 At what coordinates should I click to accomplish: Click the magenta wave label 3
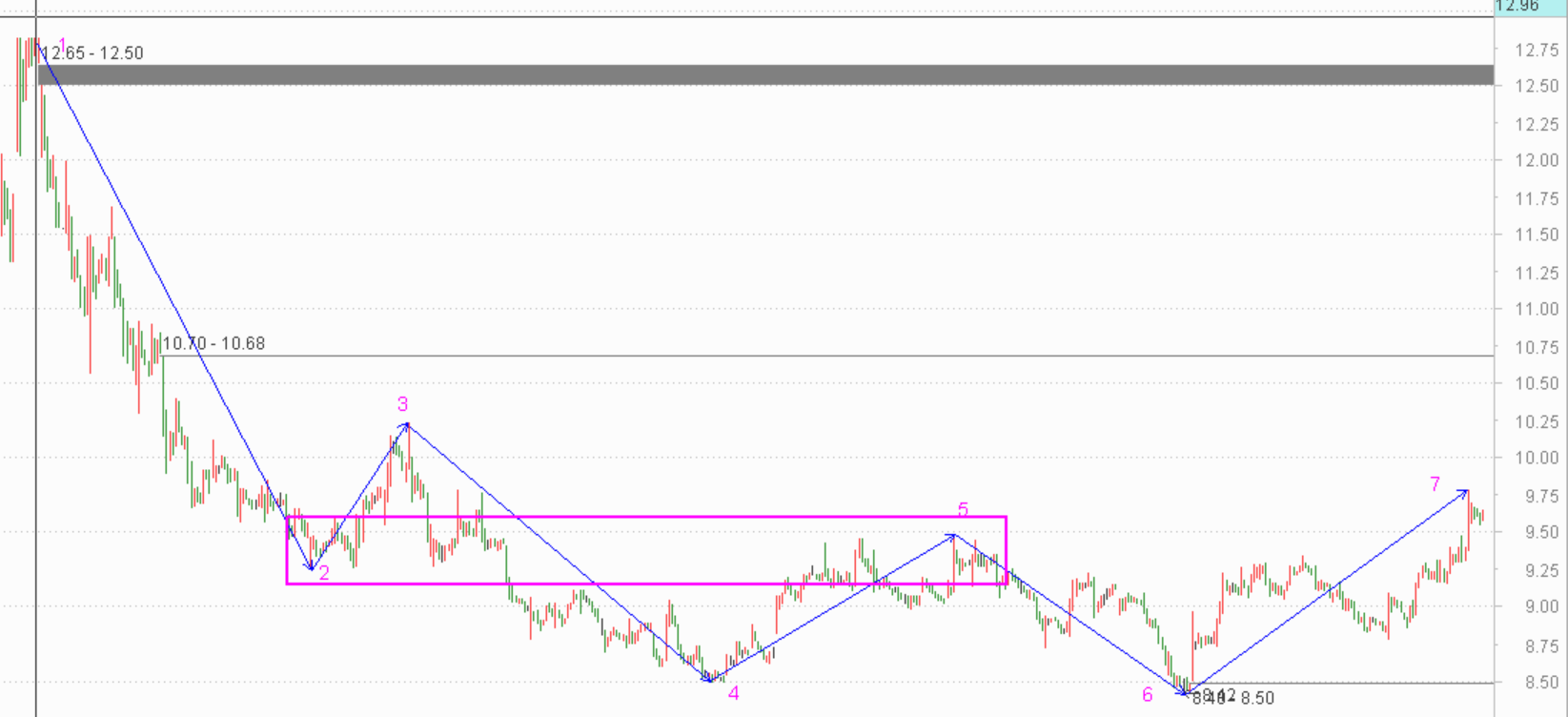point(403,405)
